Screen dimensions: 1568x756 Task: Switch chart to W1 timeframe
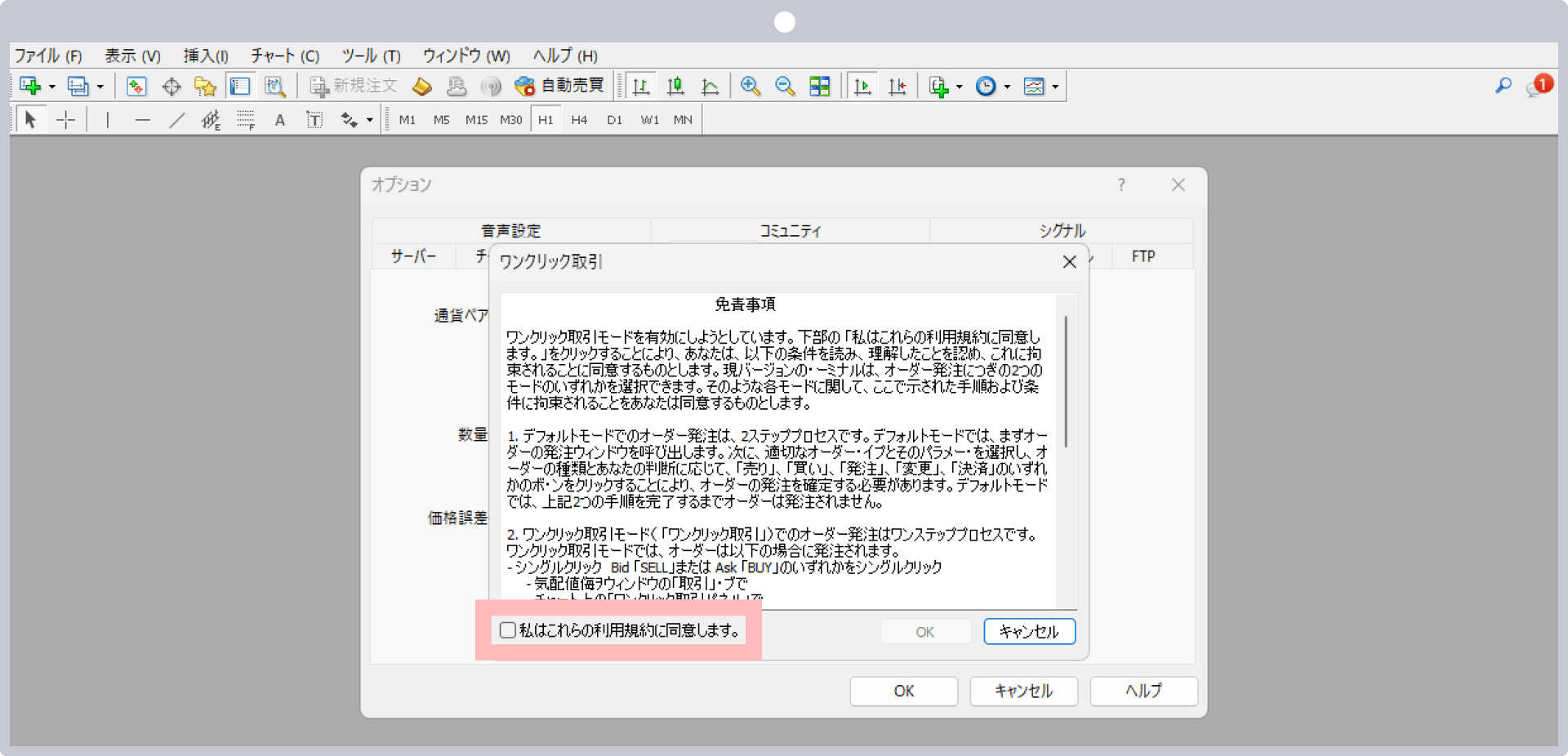(x=649, y=120)
